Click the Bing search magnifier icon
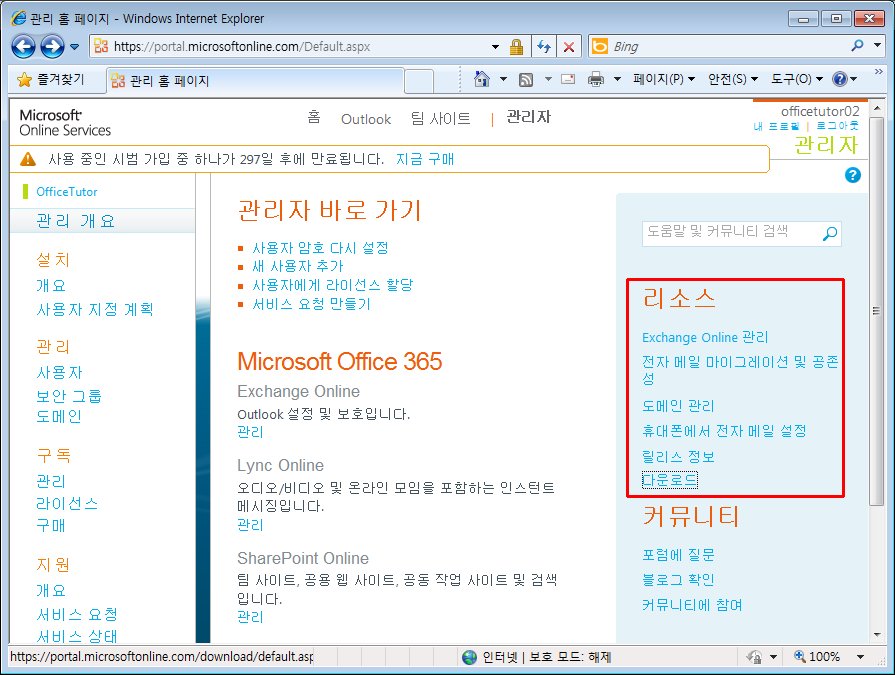 pos(857,46)
